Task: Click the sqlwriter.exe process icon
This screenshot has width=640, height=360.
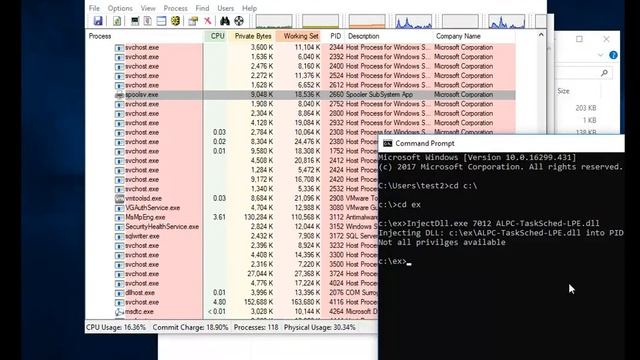Action: [x=119, y=236]
